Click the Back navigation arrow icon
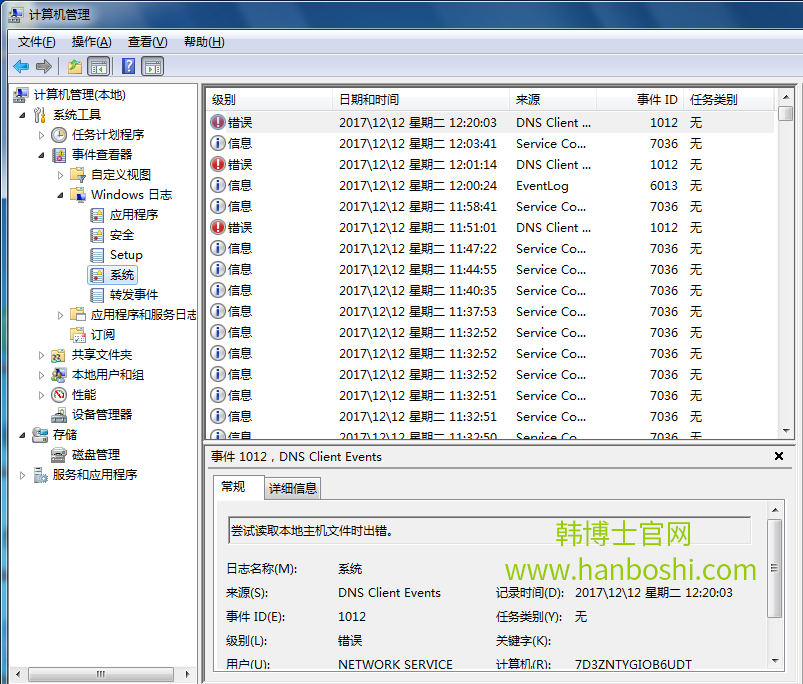 pos(21,66)
